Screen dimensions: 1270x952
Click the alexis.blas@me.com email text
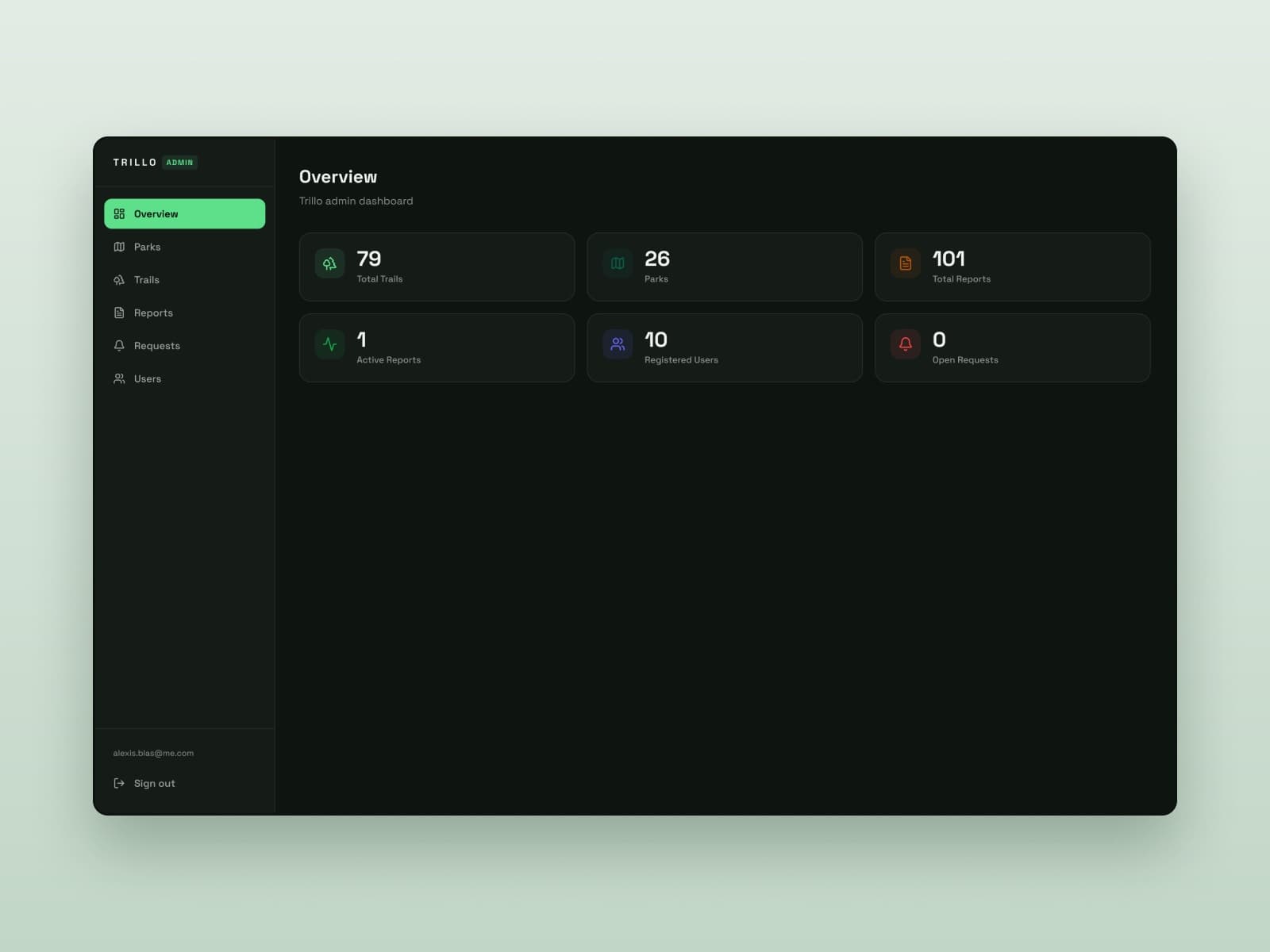tap(153, 753)
